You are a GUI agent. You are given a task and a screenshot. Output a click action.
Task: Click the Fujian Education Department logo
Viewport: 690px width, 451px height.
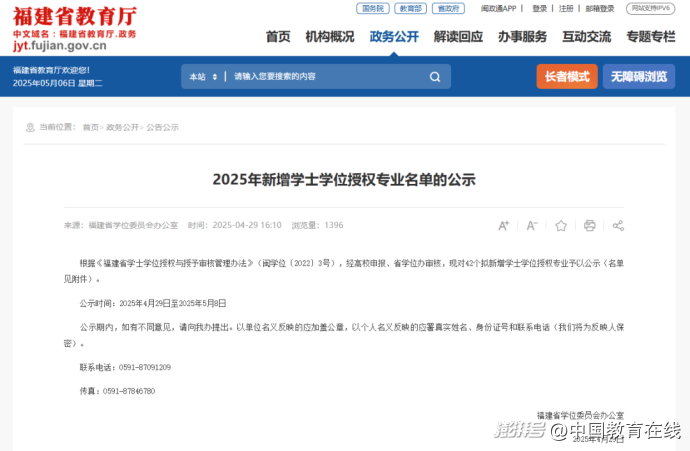tap(75, 28)
